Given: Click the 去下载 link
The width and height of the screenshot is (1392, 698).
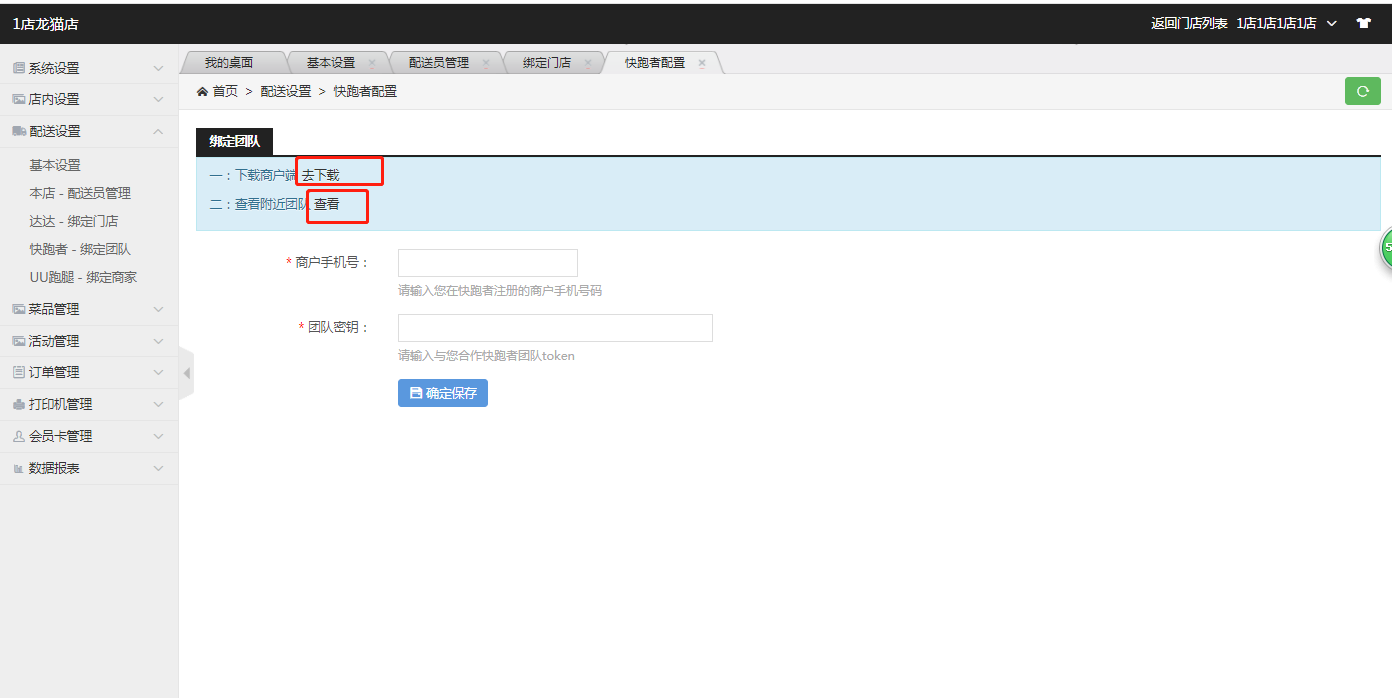Looking at the screenshot, I should point(321,175).
